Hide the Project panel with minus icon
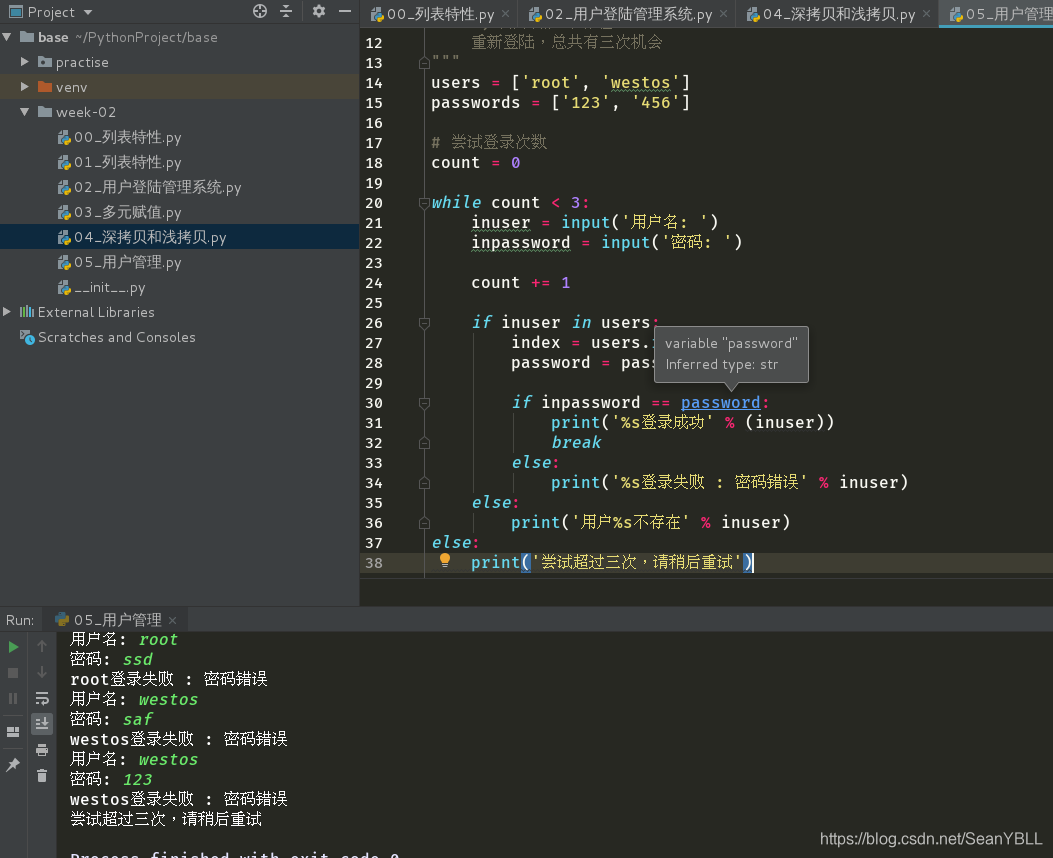The height and width of the screenshot is (858, 1053). tap(345, 11)
